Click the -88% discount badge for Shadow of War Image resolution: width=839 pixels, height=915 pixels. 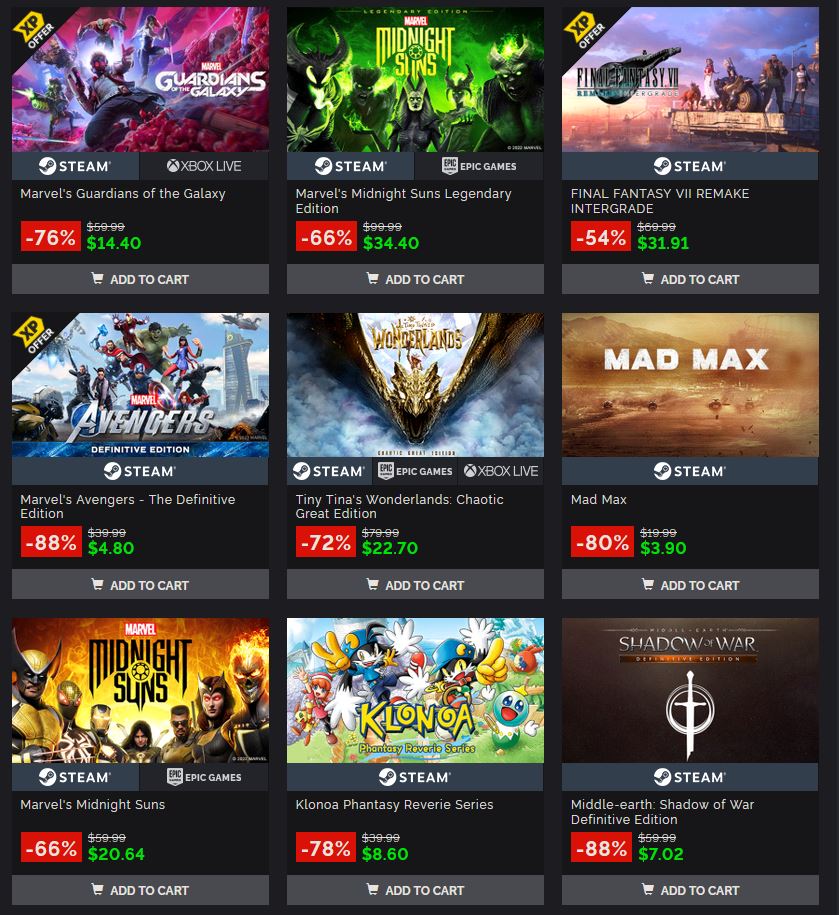[602, 848]
